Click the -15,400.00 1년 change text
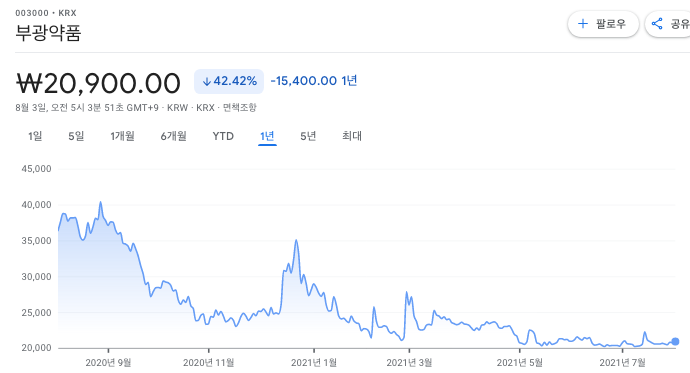The height and width of the screenshot is (373, 690). [x=314, y=81]
